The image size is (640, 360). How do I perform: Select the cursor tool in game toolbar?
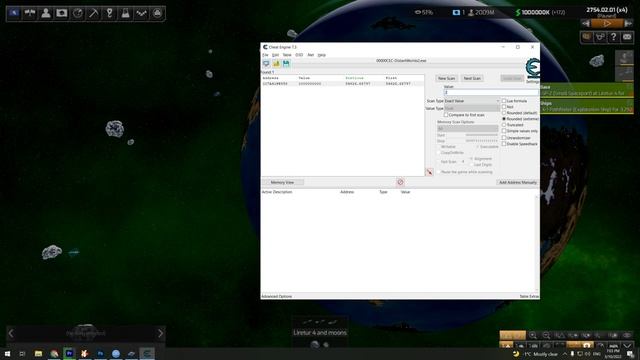pyautogui.click(x=14, y=13)
